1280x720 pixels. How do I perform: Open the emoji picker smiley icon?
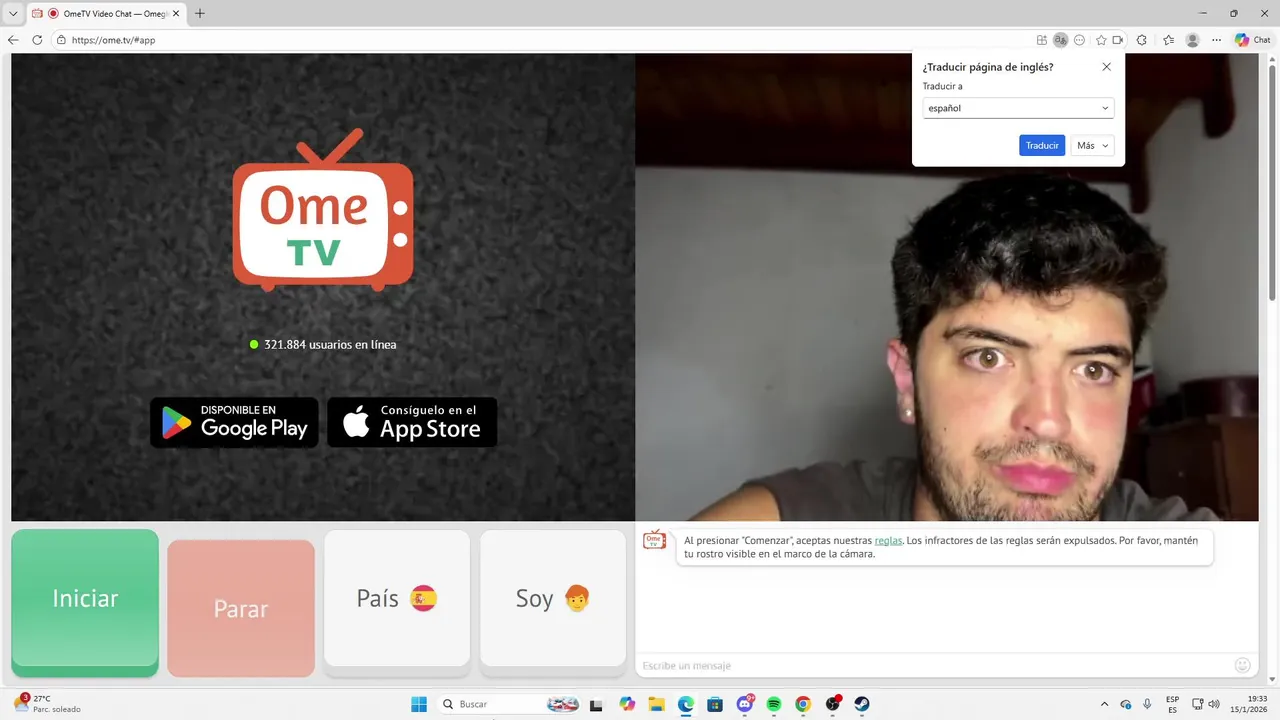1243,665
